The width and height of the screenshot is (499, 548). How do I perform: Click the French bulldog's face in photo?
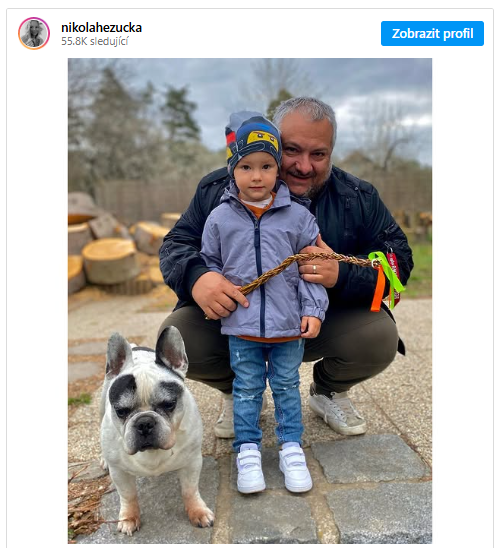[x=147, y=414]
